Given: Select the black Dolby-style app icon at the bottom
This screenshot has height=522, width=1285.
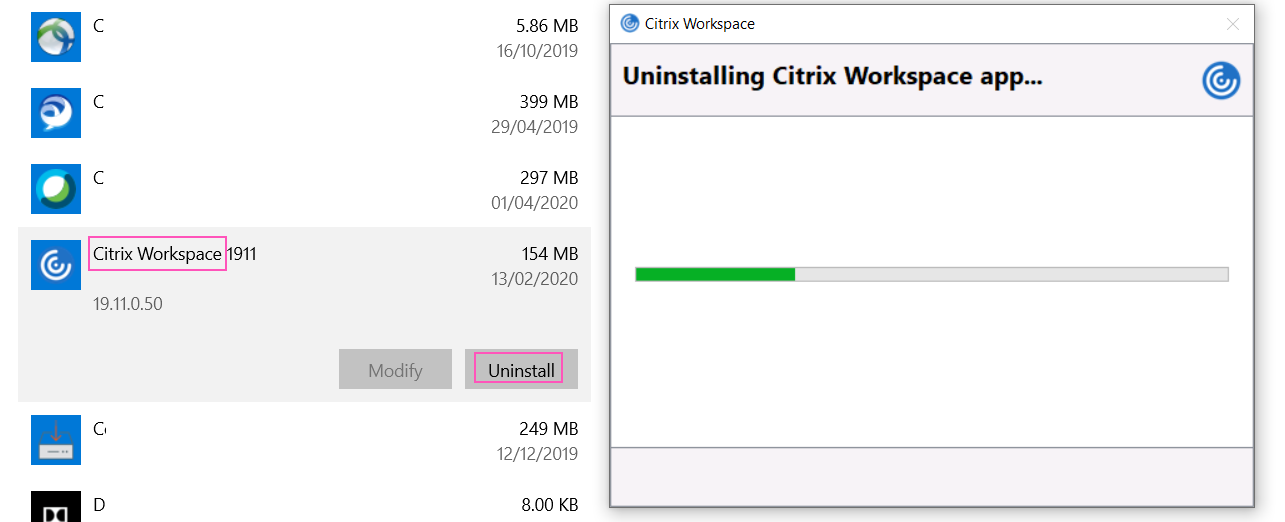Looking at the screenshot, I should pyautogui.click(x=56, y=507).
